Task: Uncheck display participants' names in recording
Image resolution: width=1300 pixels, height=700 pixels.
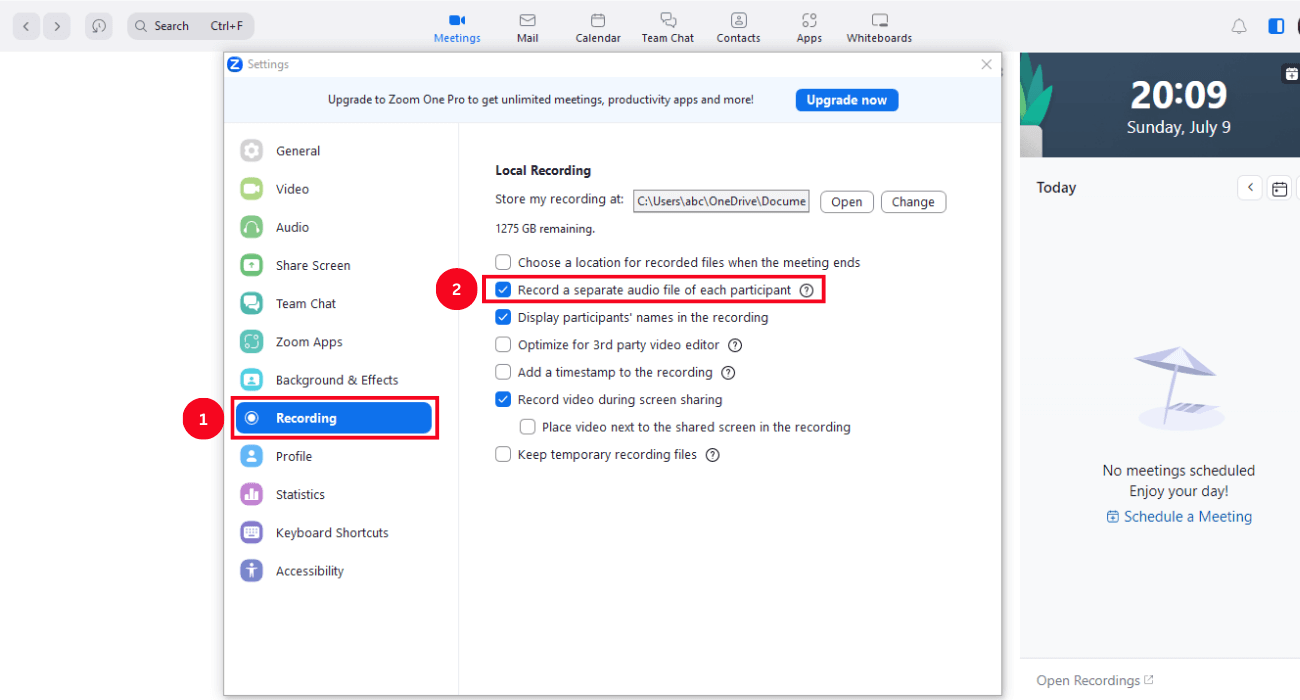Action: click(503, 317)
